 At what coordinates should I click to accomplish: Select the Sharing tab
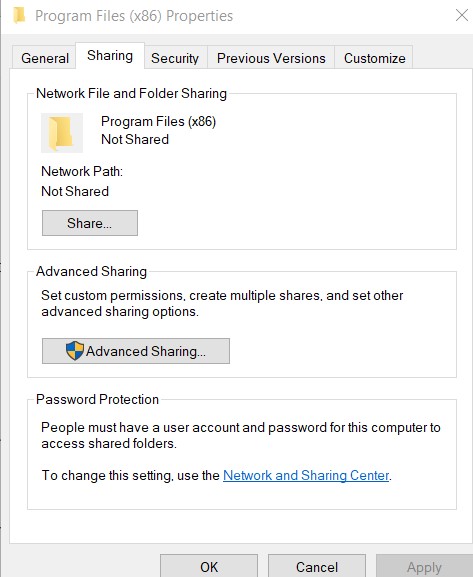pos(110,56)
